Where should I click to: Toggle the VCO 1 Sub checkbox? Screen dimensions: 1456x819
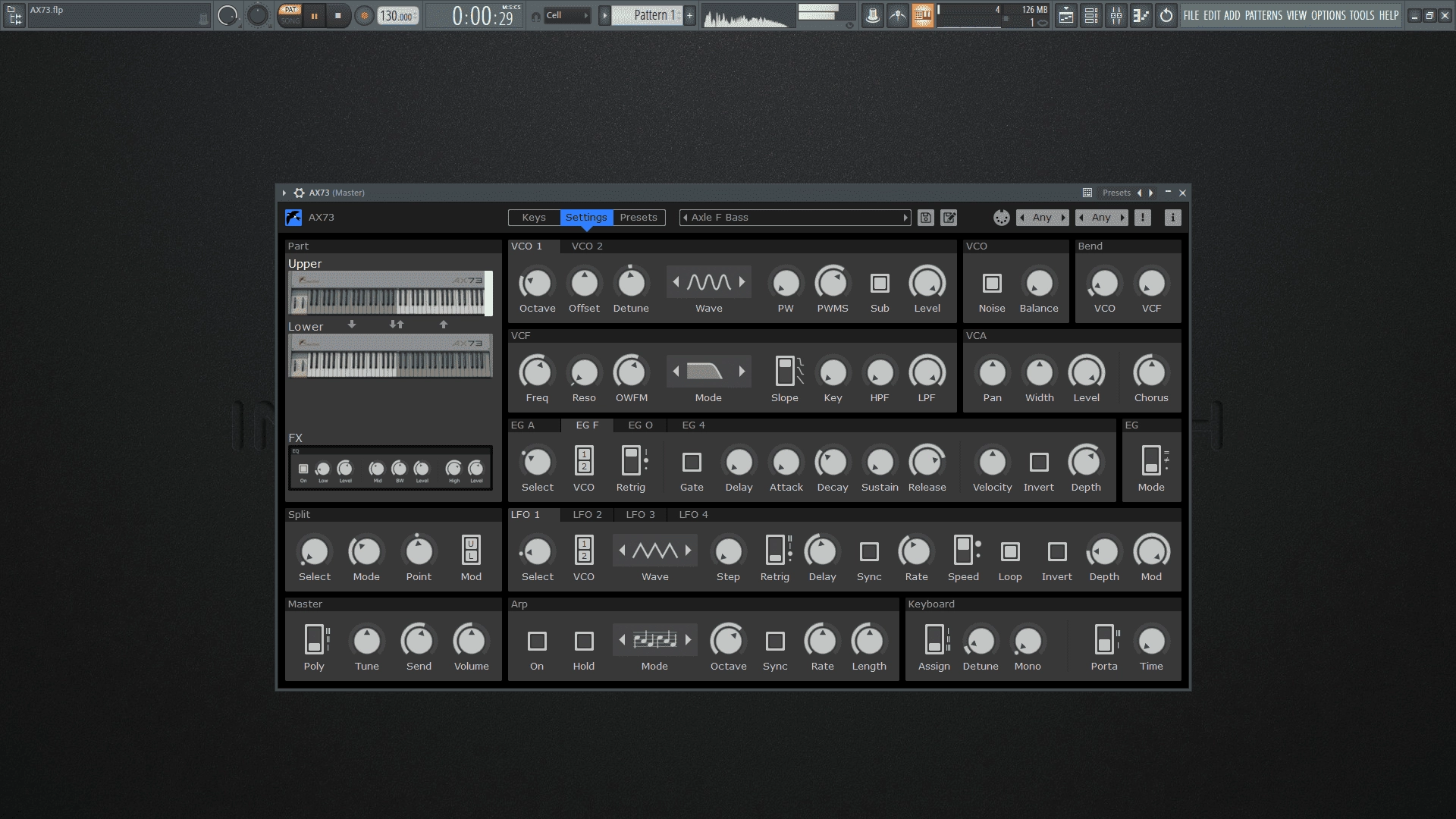click(x=880, y=283)
